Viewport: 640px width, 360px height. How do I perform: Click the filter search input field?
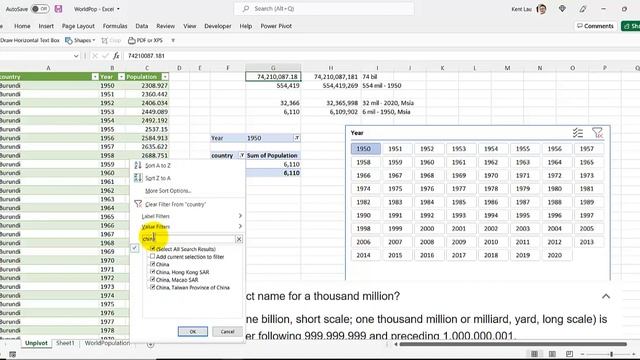pyautogui.click(x=189, y=239)
